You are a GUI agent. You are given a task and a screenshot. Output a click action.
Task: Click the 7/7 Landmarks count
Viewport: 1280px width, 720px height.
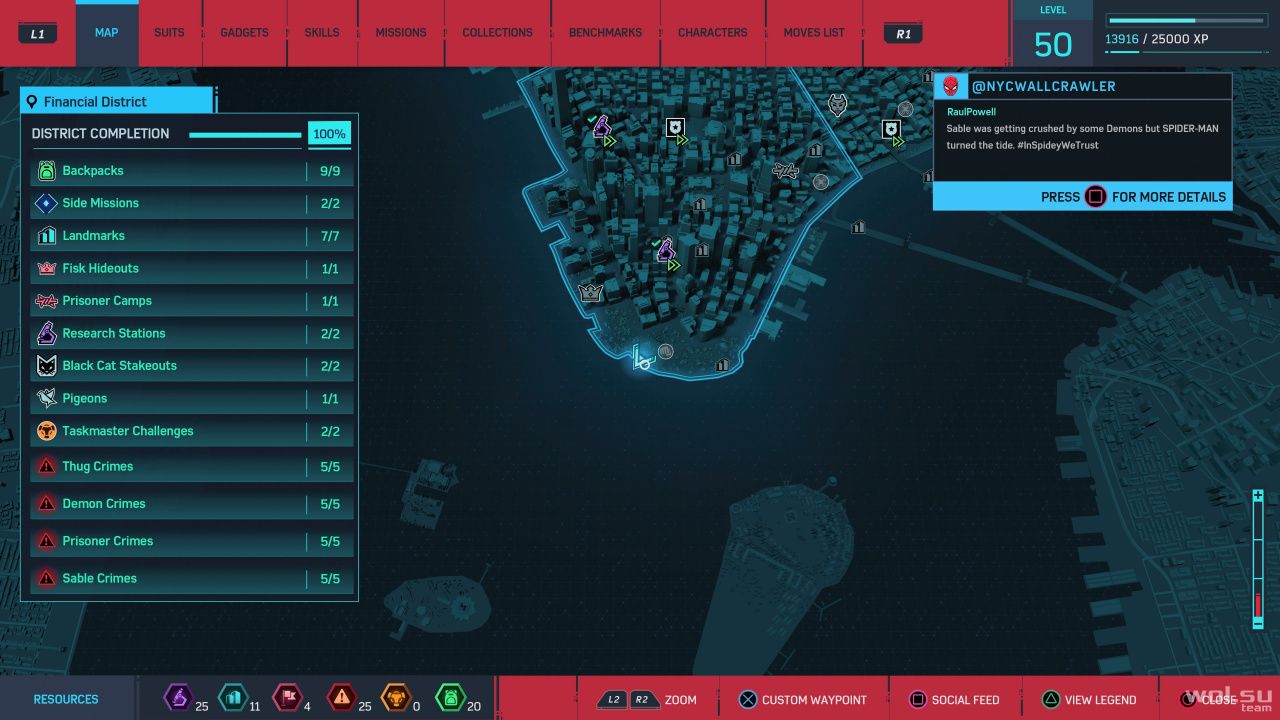pyautogui.click(x=330, y=236)
